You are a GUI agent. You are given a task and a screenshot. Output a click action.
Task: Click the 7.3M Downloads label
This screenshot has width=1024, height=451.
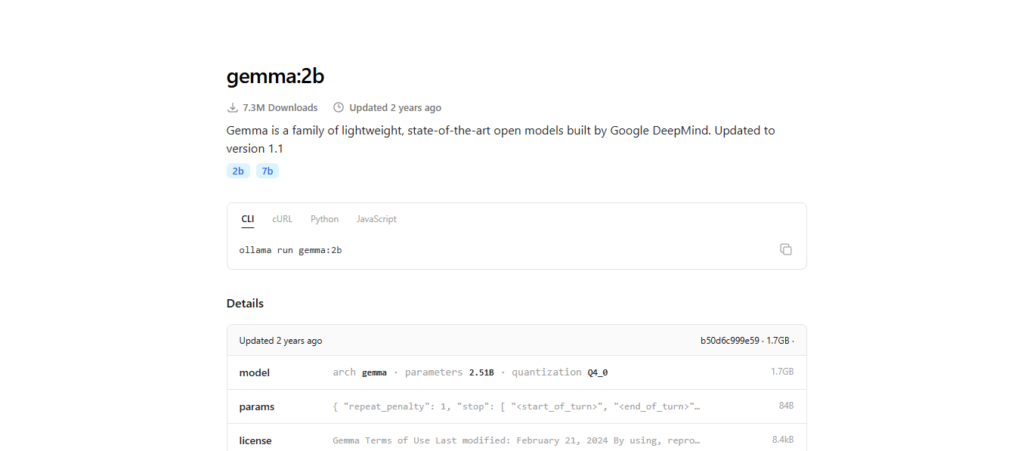[x=280, y=108]
